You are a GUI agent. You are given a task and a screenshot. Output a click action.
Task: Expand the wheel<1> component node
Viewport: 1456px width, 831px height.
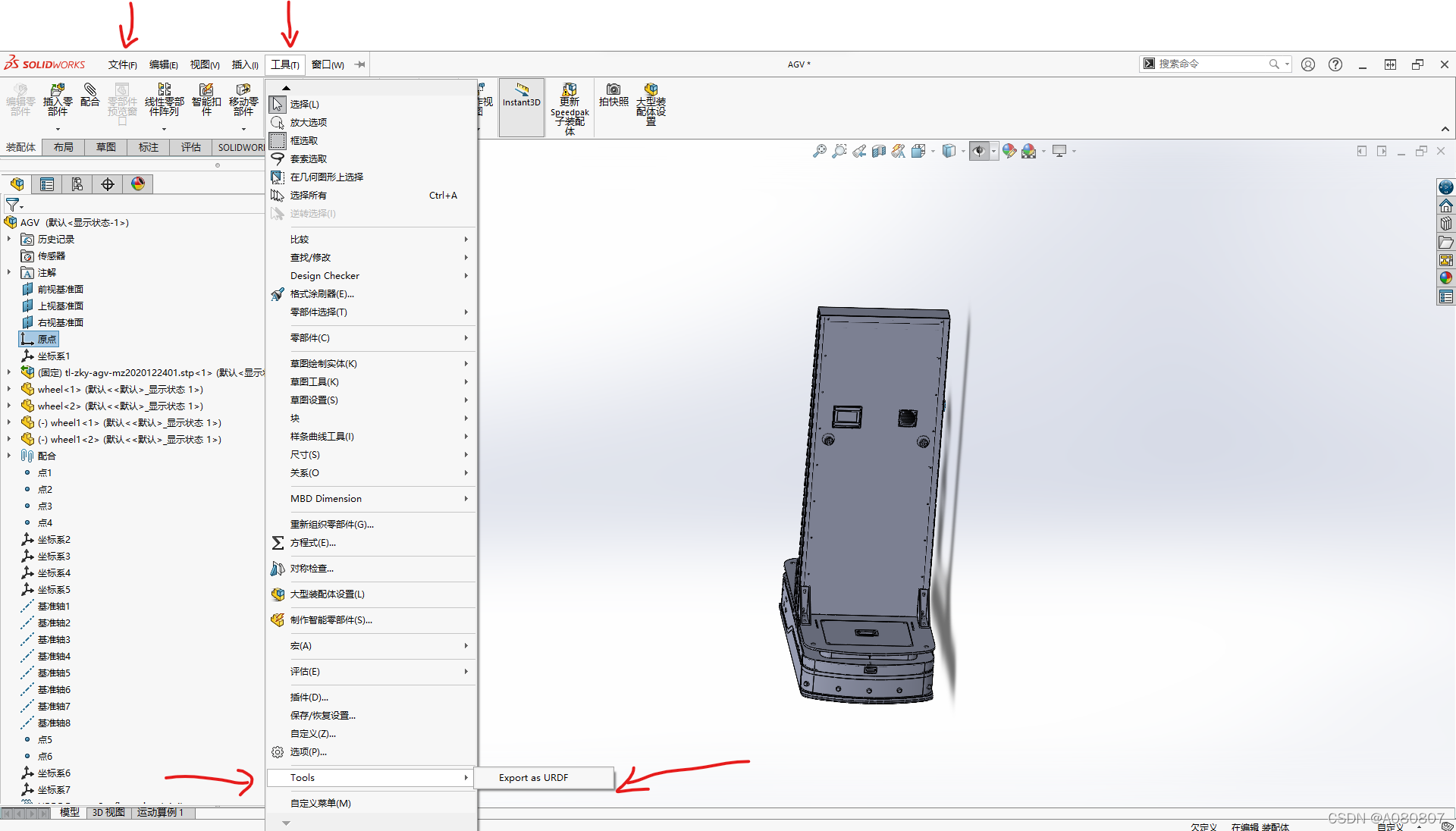[x=9, y=389]
